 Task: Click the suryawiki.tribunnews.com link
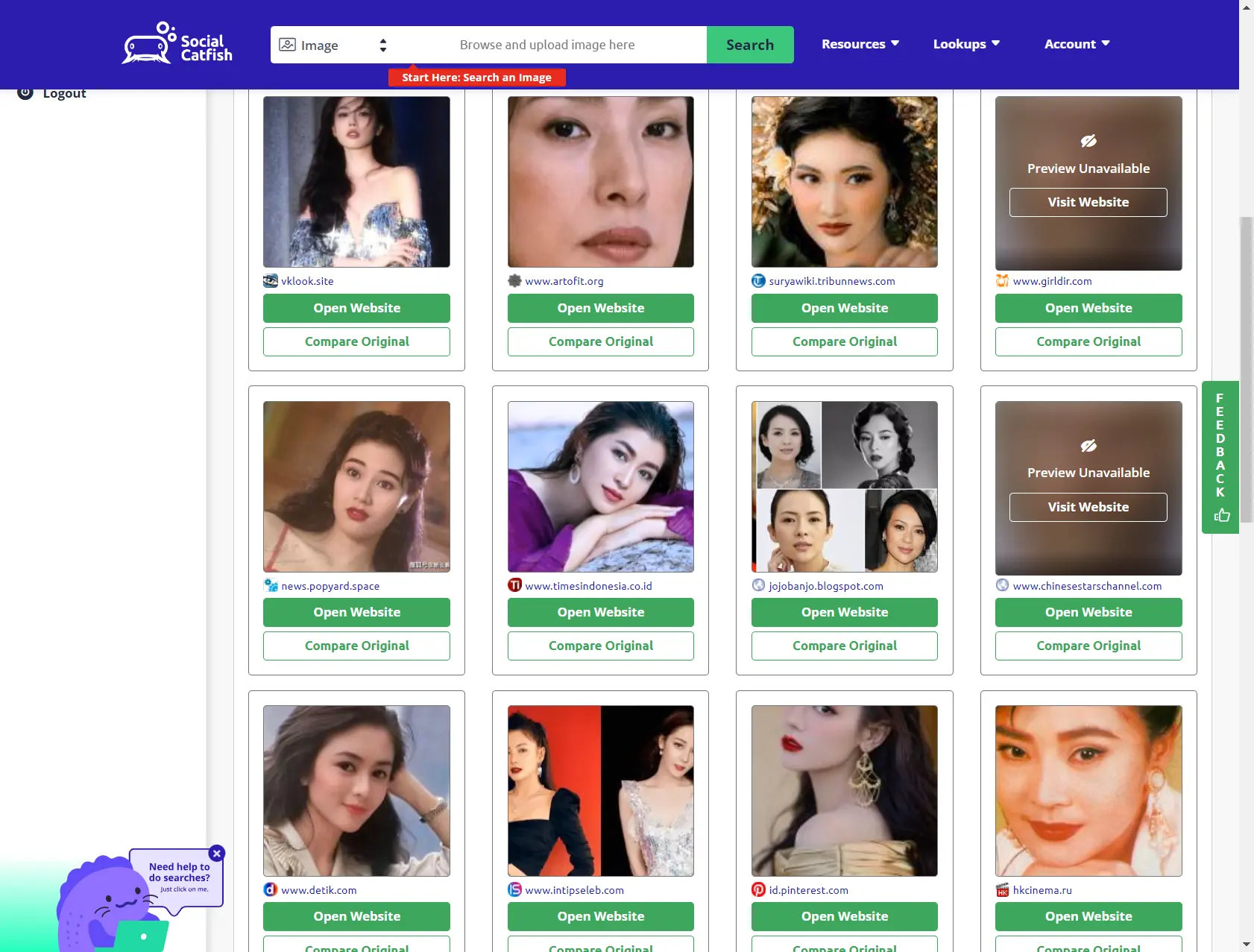tap(831, 281)
